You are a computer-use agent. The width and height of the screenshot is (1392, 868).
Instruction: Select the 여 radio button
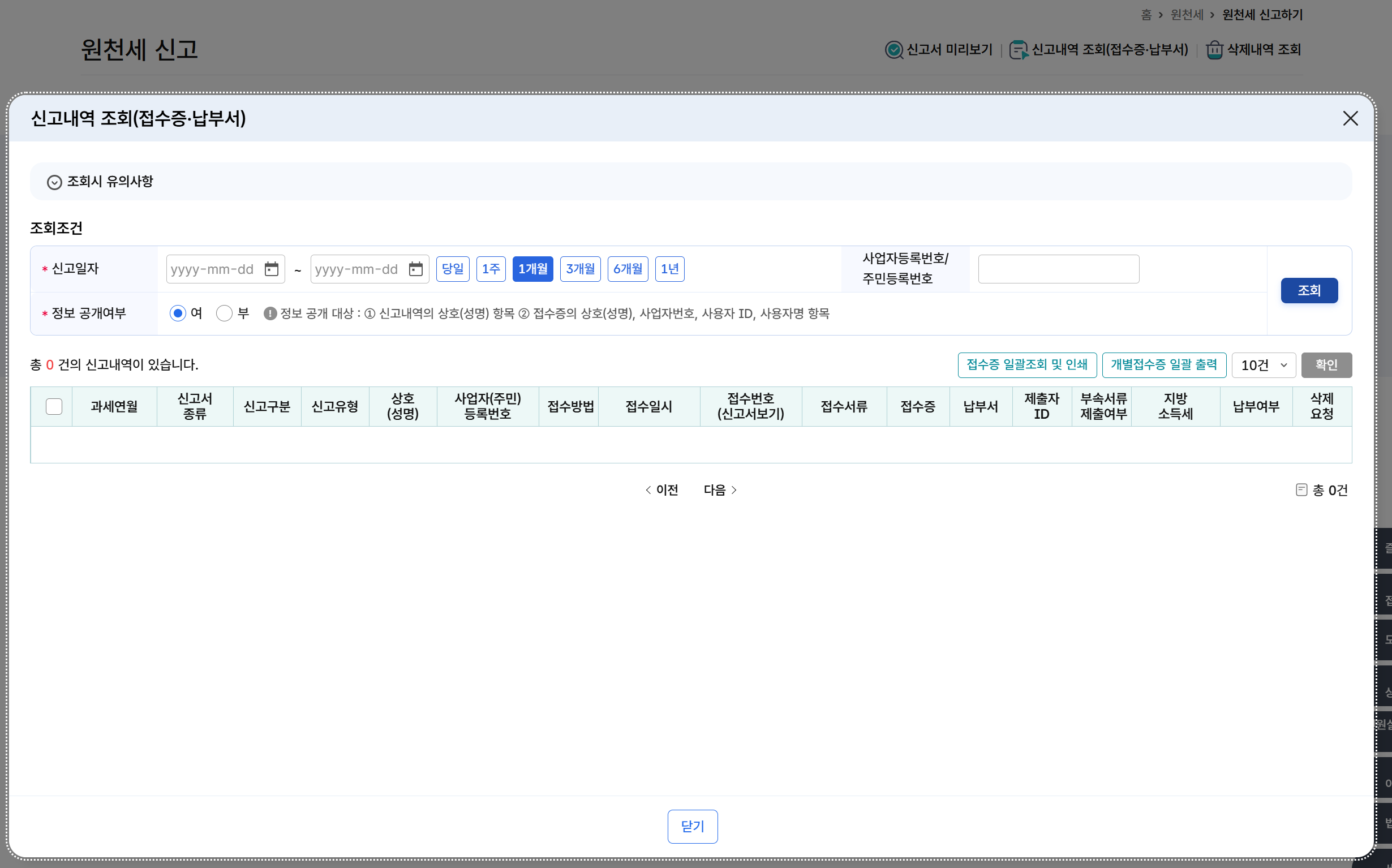coord(178,313)
